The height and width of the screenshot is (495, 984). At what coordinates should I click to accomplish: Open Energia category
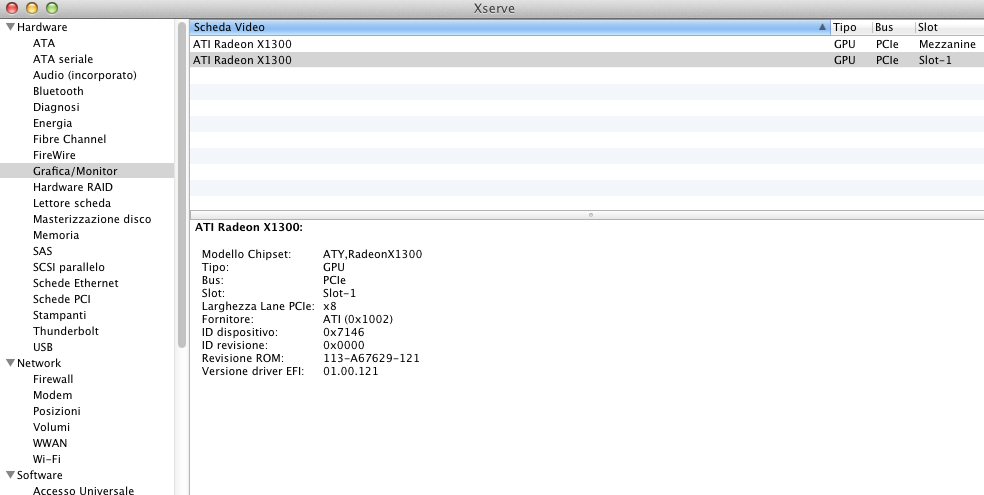point(52,123)
